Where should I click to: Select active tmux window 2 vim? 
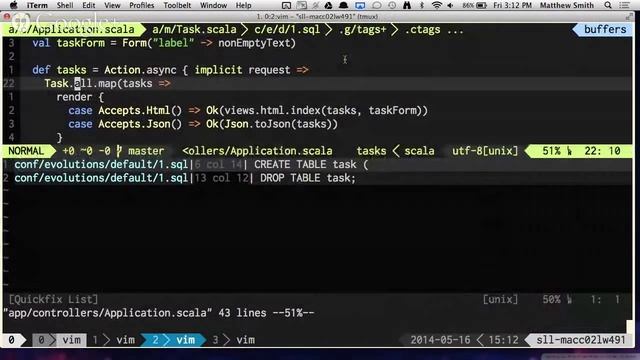pyautogui.click(x=173, y=340)
